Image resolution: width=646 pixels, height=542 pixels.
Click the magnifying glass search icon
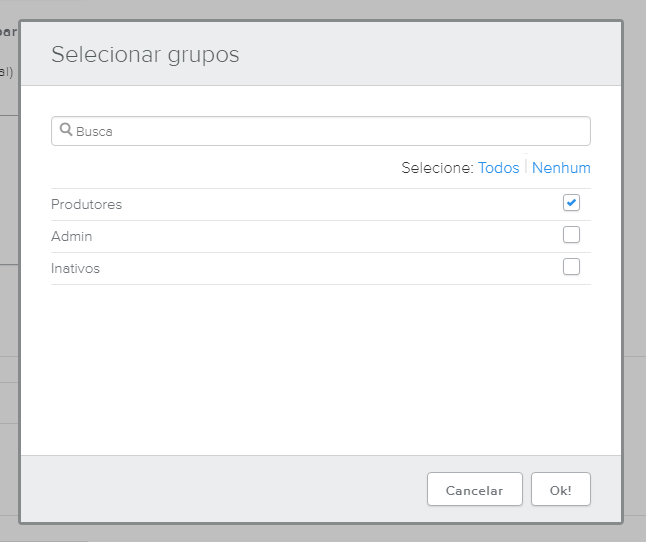click(x=66, y=130)
